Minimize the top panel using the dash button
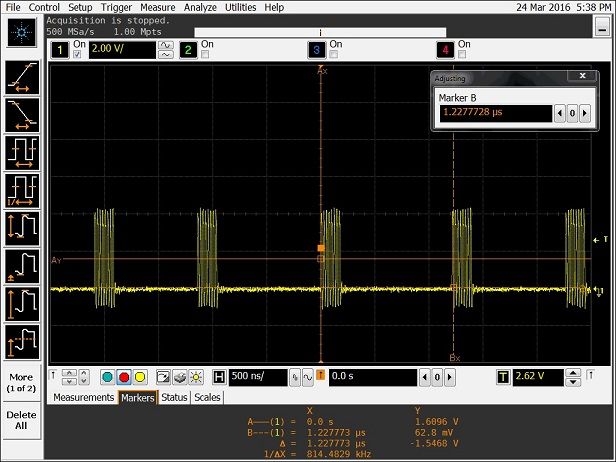 click(x=602, y=27)
